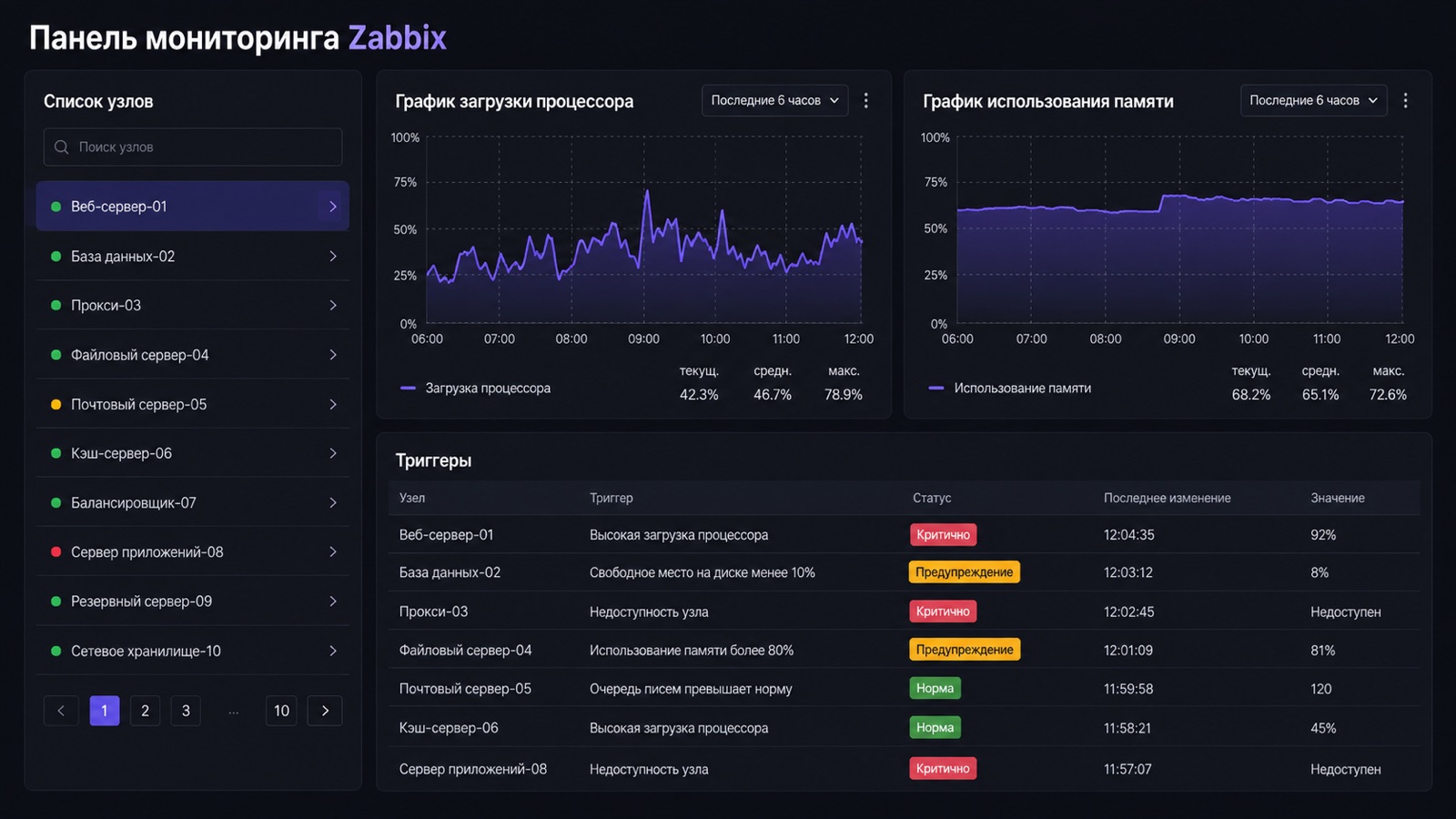Expand Почтовый сервер-05 chevron in node list

[333, 404]
